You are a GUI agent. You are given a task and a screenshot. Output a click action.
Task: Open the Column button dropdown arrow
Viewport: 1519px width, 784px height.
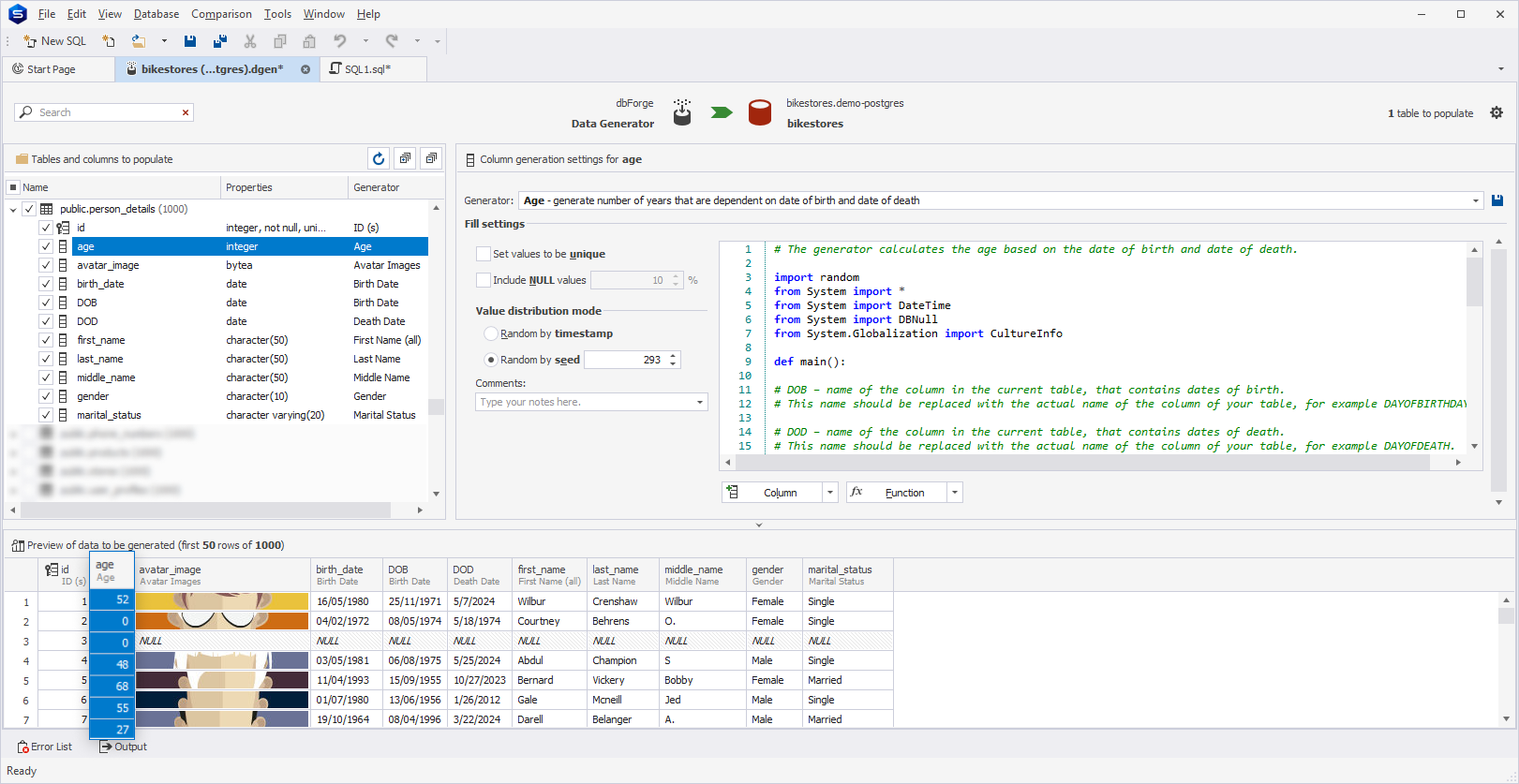tap(829, 493)
